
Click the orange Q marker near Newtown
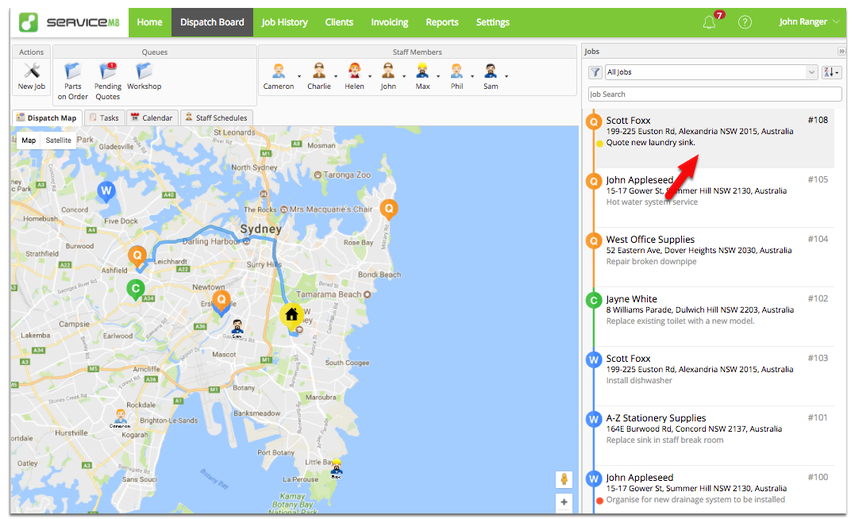(221, 300)
